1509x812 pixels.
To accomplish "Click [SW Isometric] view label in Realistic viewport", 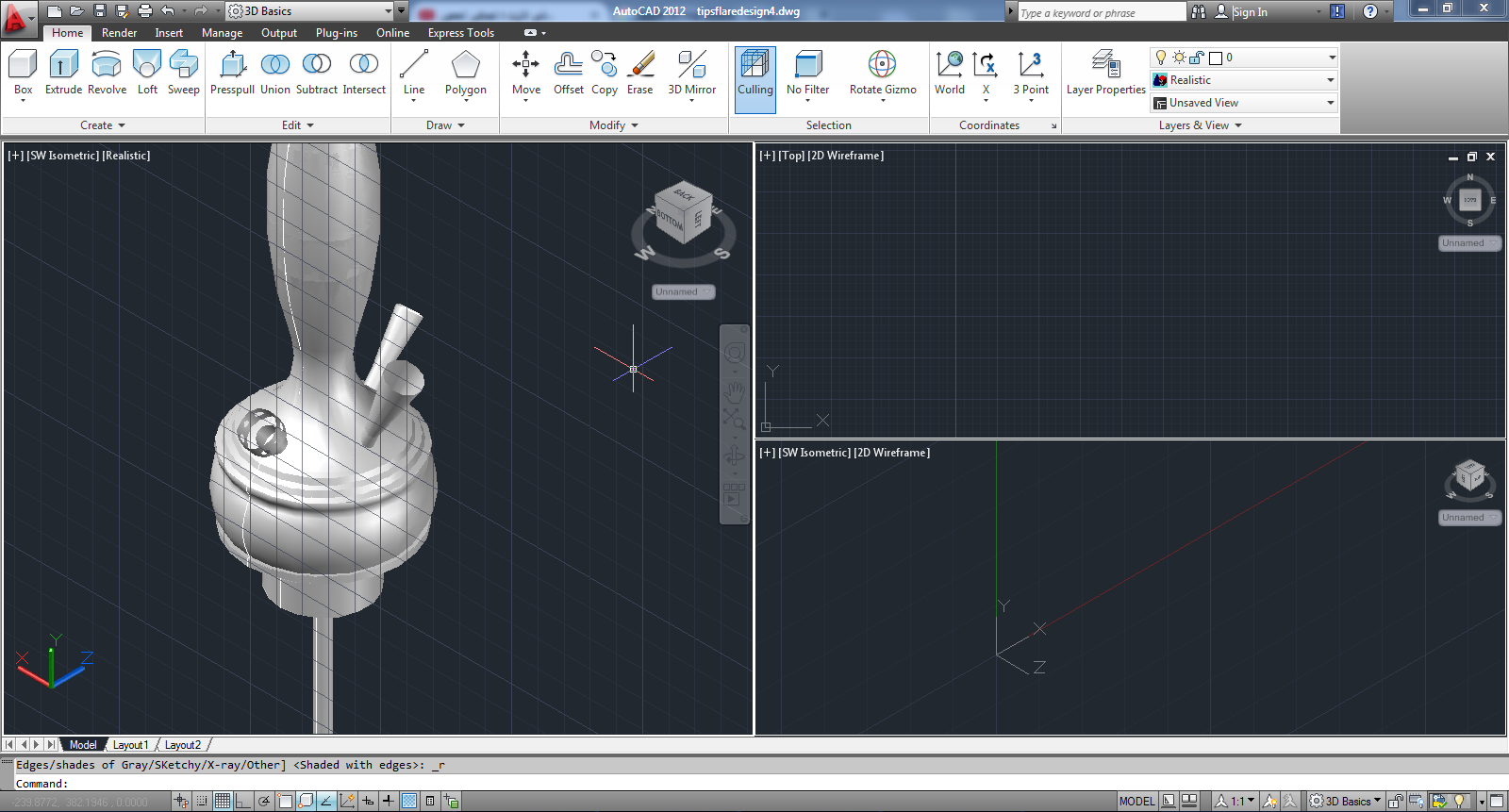I will tap(62, 156).
